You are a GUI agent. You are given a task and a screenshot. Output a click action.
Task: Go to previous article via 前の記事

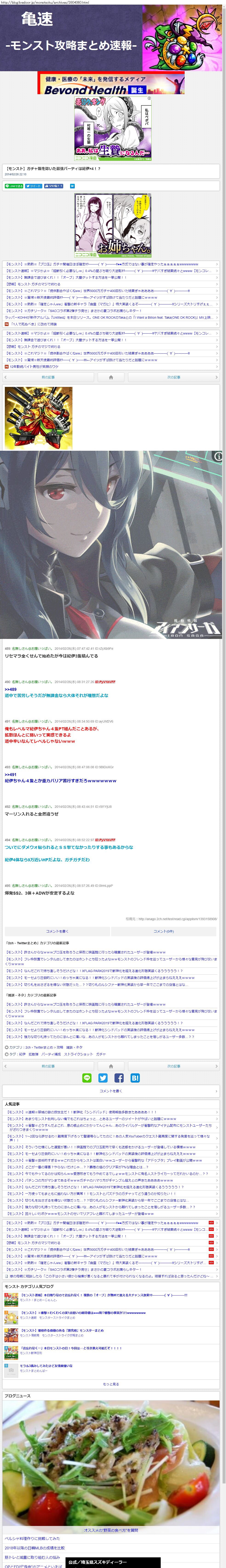48,377
